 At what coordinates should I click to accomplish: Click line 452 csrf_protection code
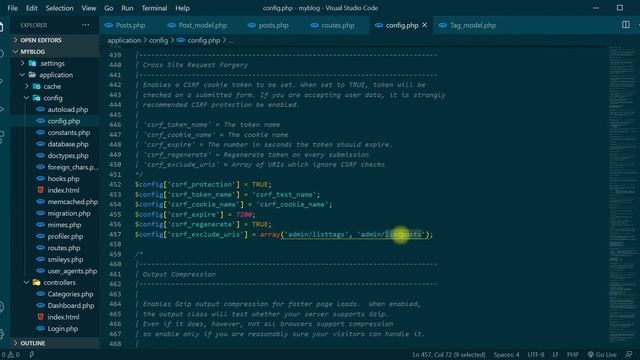coord(203,184)
